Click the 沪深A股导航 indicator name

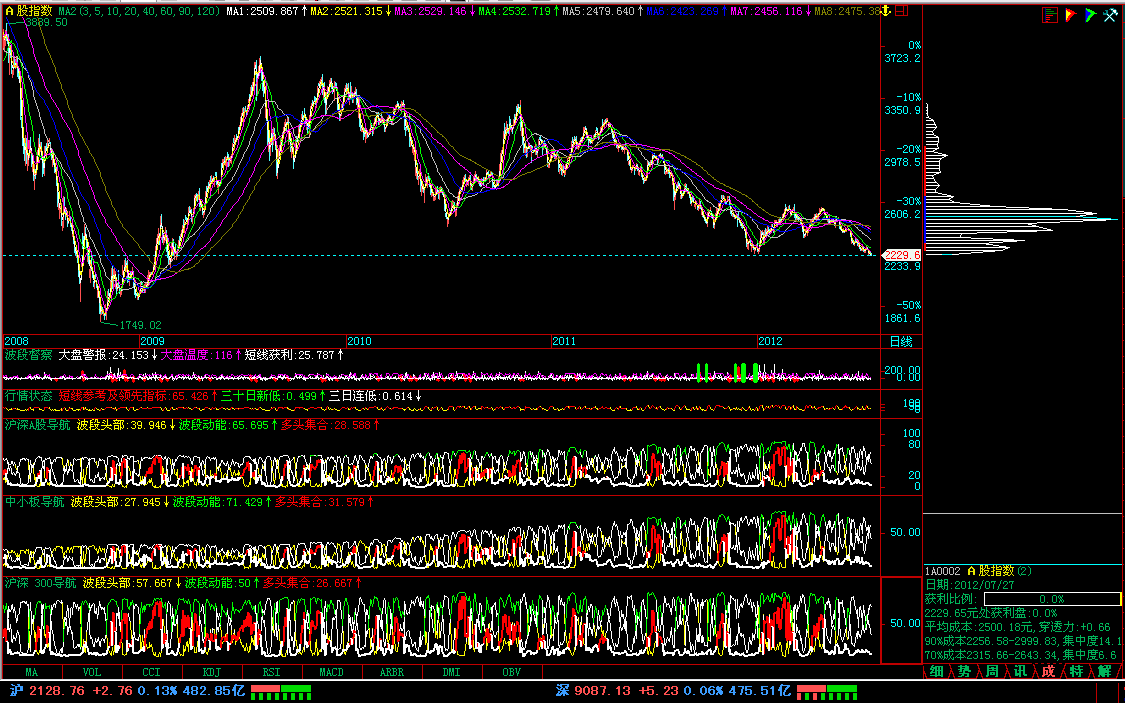point(38,425)
